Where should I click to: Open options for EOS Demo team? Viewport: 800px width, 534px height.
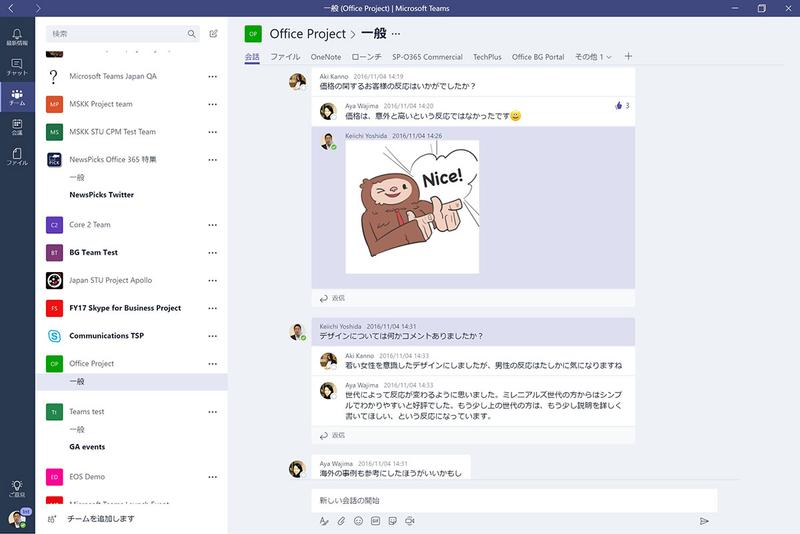click(x=213, y=477)
